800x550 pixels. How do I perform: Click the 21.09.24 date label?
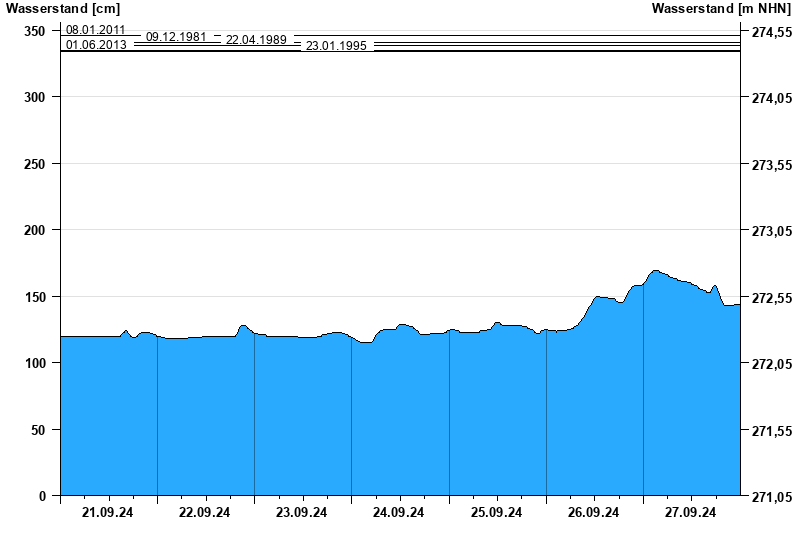pos(108,513)
